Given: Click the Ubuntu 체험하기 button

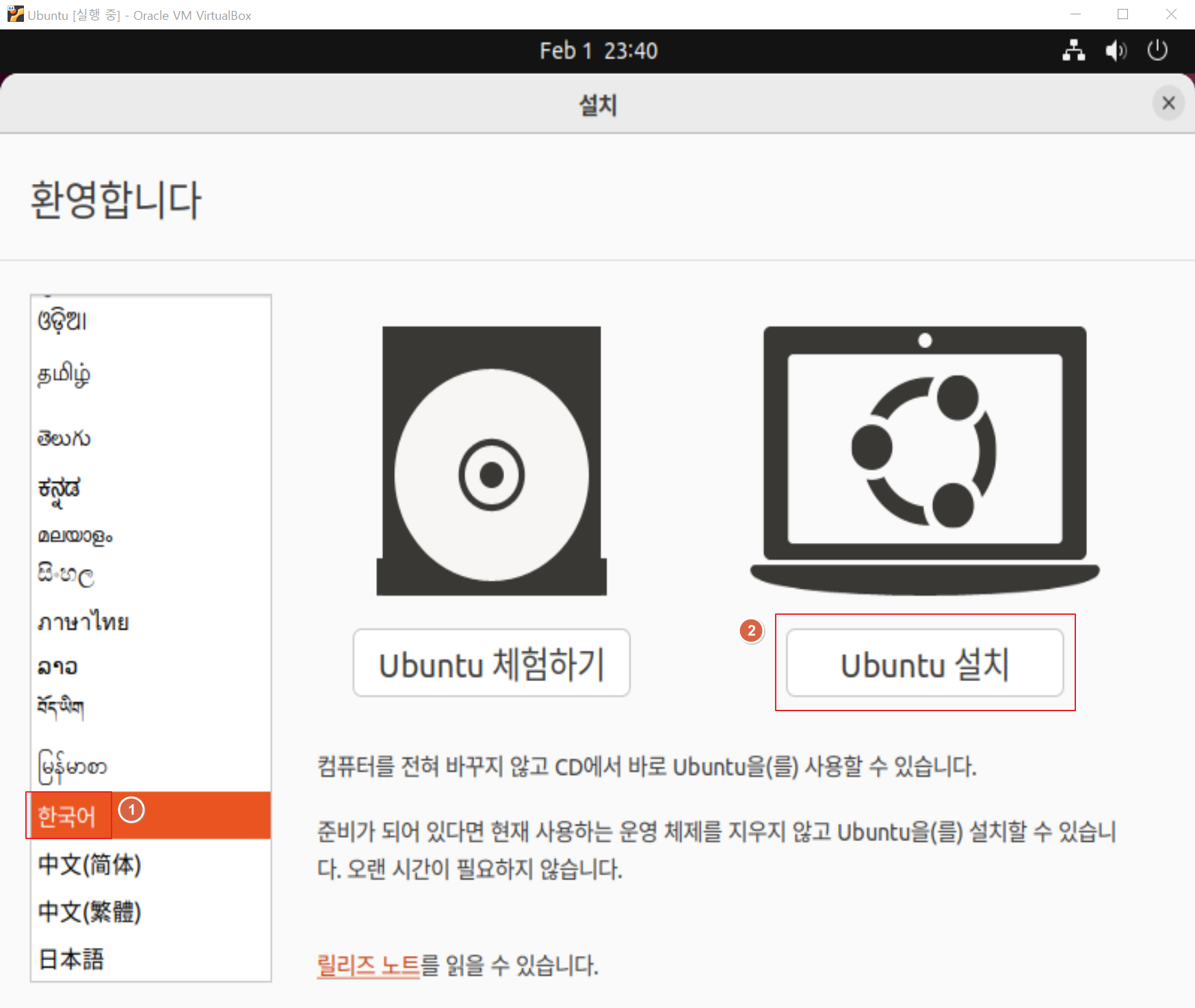Looking at the screenshot, I should [x=491, y=663].
